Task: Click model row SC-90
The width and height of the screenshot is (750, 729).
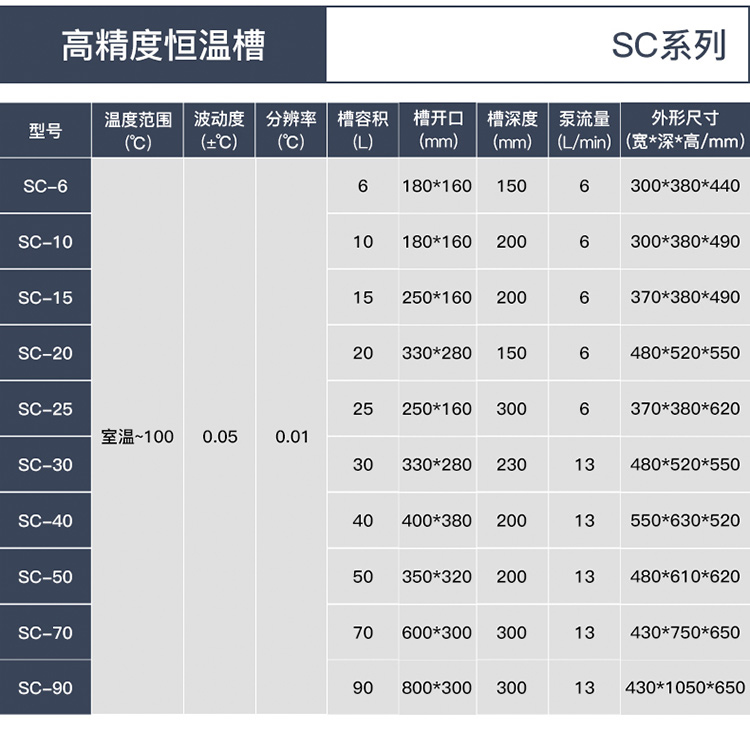Action: coord(45,688)
